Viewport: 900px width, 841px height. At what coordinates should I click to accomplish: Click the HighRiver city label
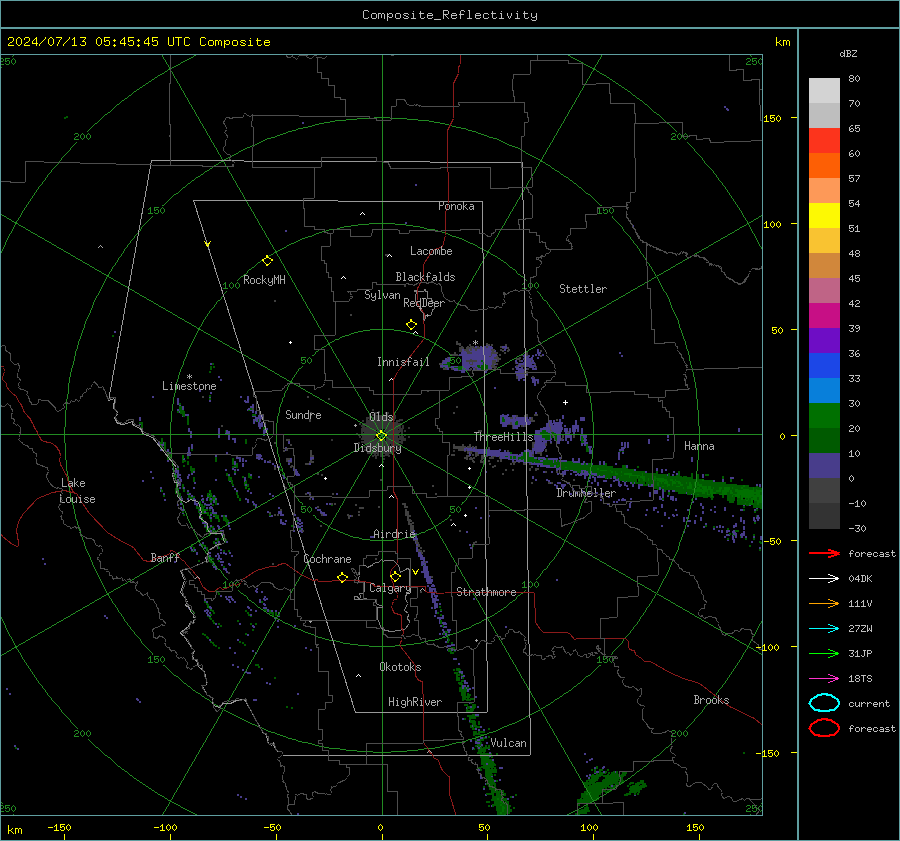415,702
